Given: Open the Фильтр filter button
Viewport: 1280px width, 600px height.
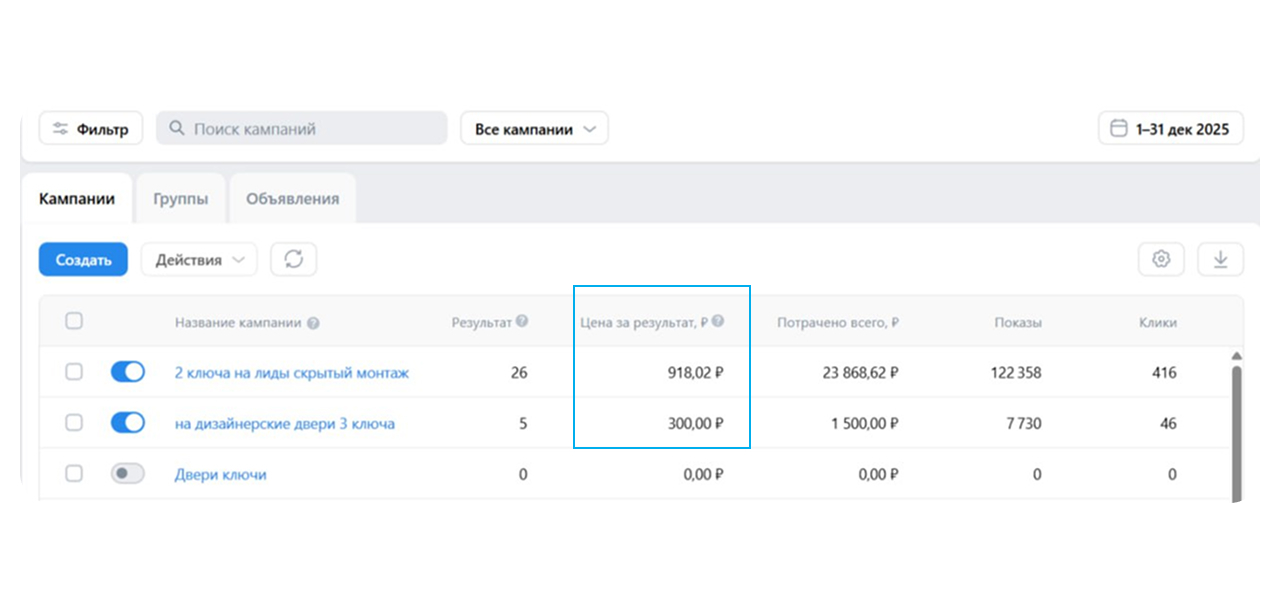Looking at the screenshot, I should (x=91, y=129).
